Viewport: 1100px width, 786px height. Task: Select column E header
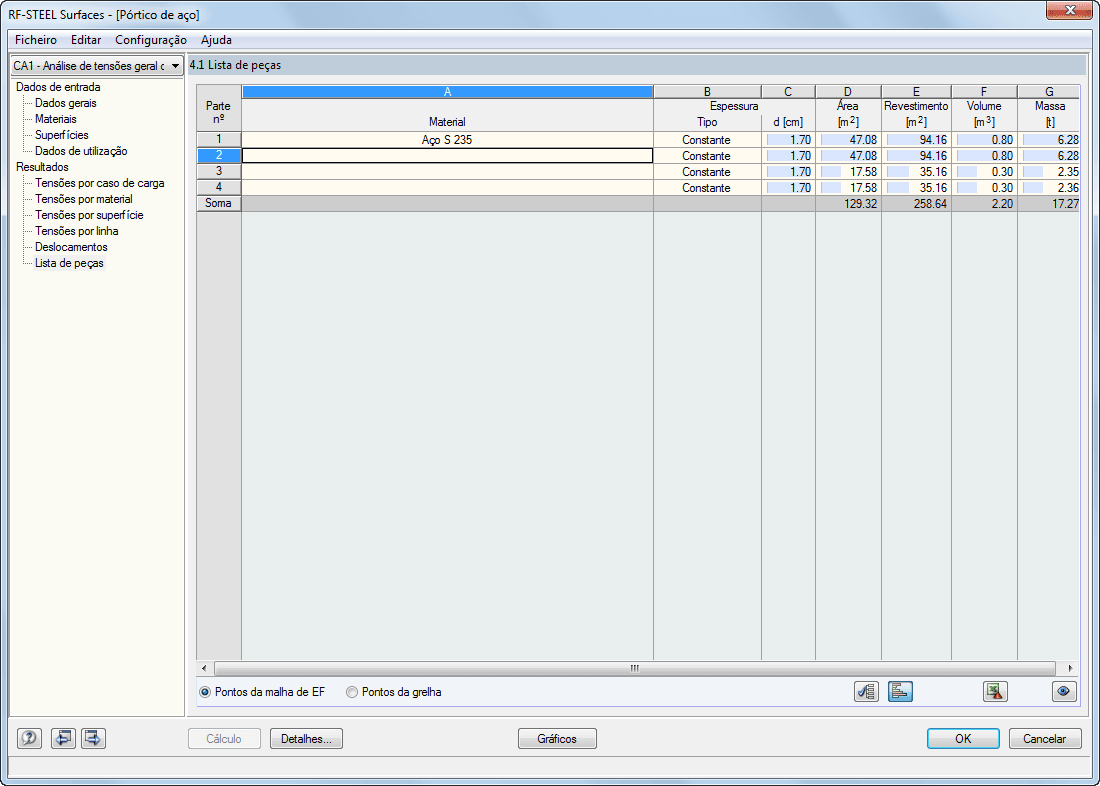click(x=916, y=92)
